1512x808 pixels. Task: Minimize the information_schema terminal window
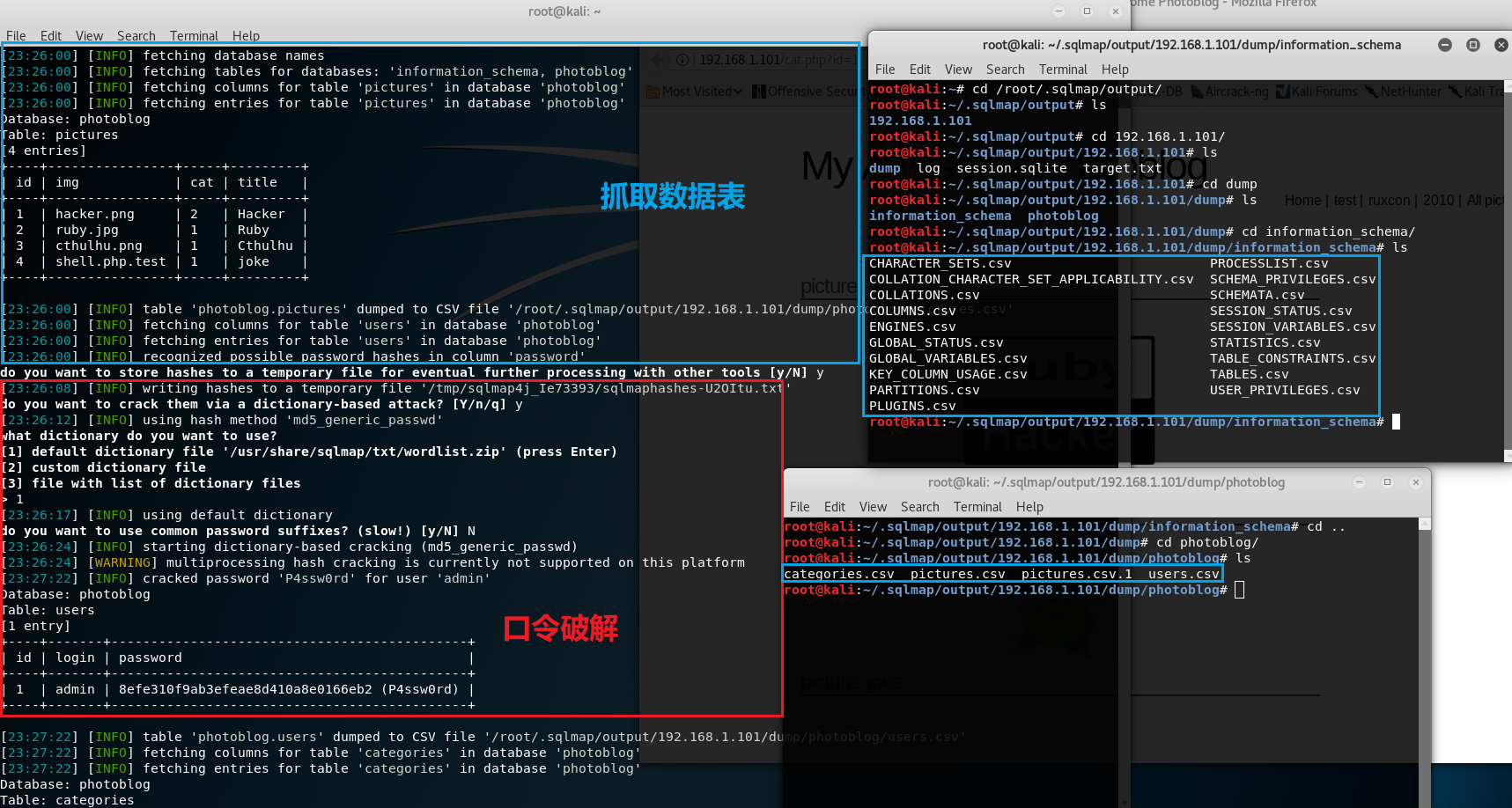pos(1445,45)
